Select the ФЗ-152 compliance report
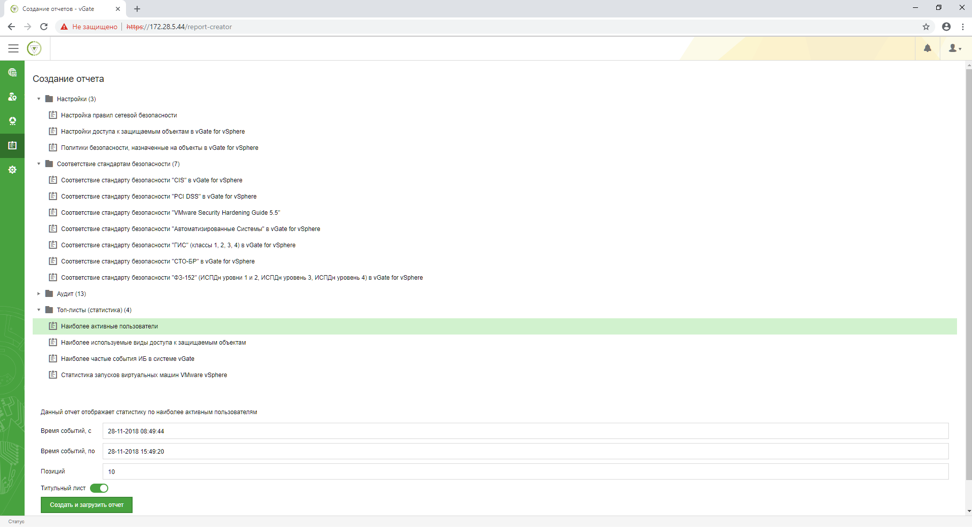Image resolution: width=972 pixels, height=527 pixels. pyautogui.click(x=242, y=278)
